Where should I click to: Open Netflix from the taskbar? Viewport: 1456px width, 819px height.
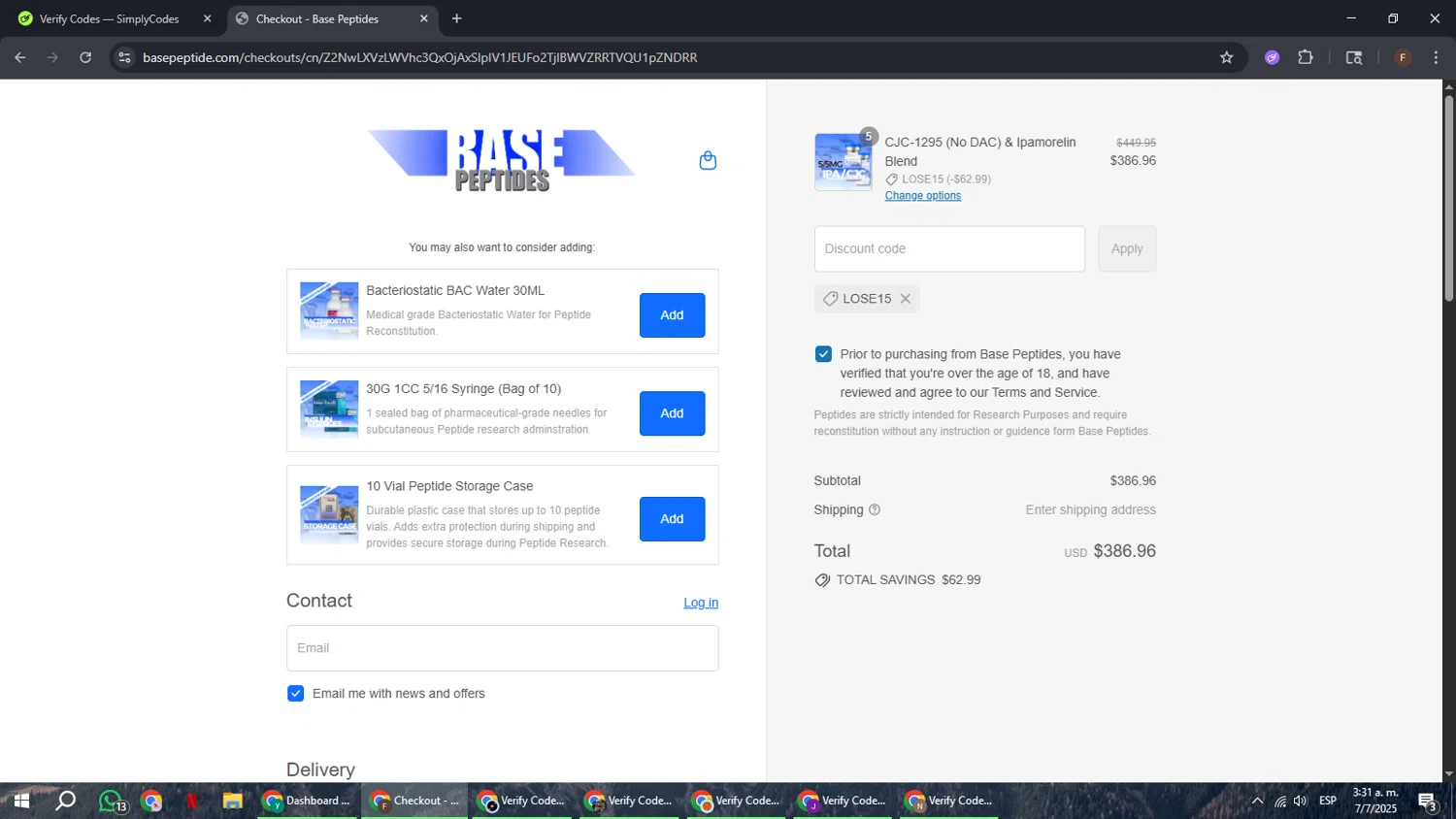click(x=192, y=802)
